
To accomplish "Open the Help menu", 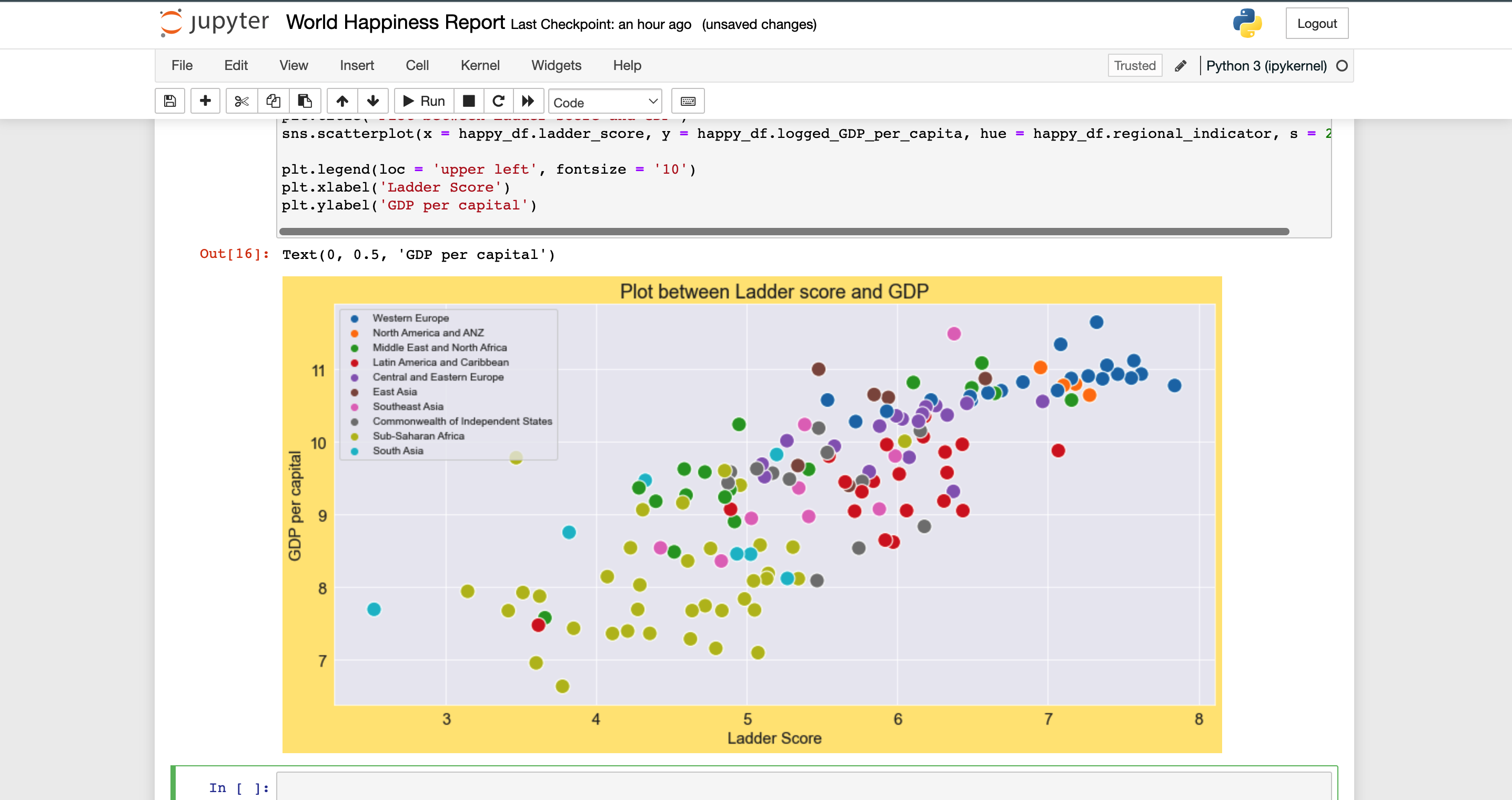I will coord(627,65).
